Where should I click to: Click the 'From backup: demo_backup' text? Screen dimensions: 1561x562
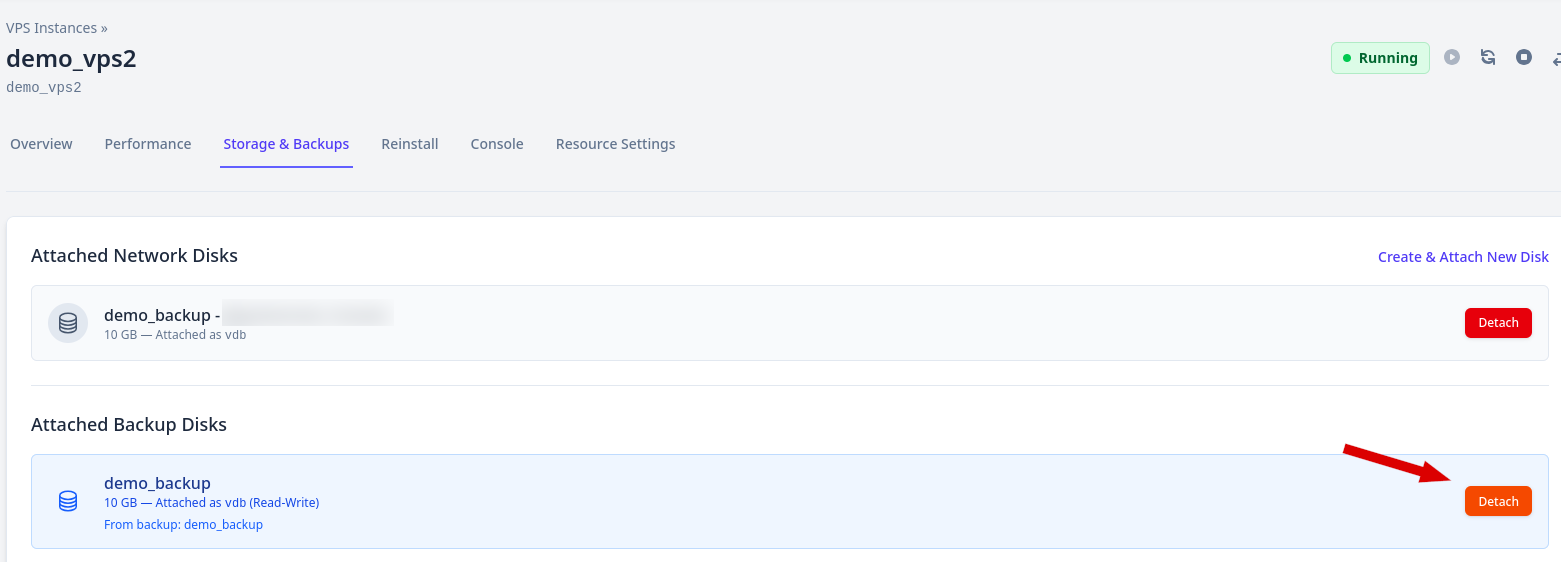(x=183, y=524)
